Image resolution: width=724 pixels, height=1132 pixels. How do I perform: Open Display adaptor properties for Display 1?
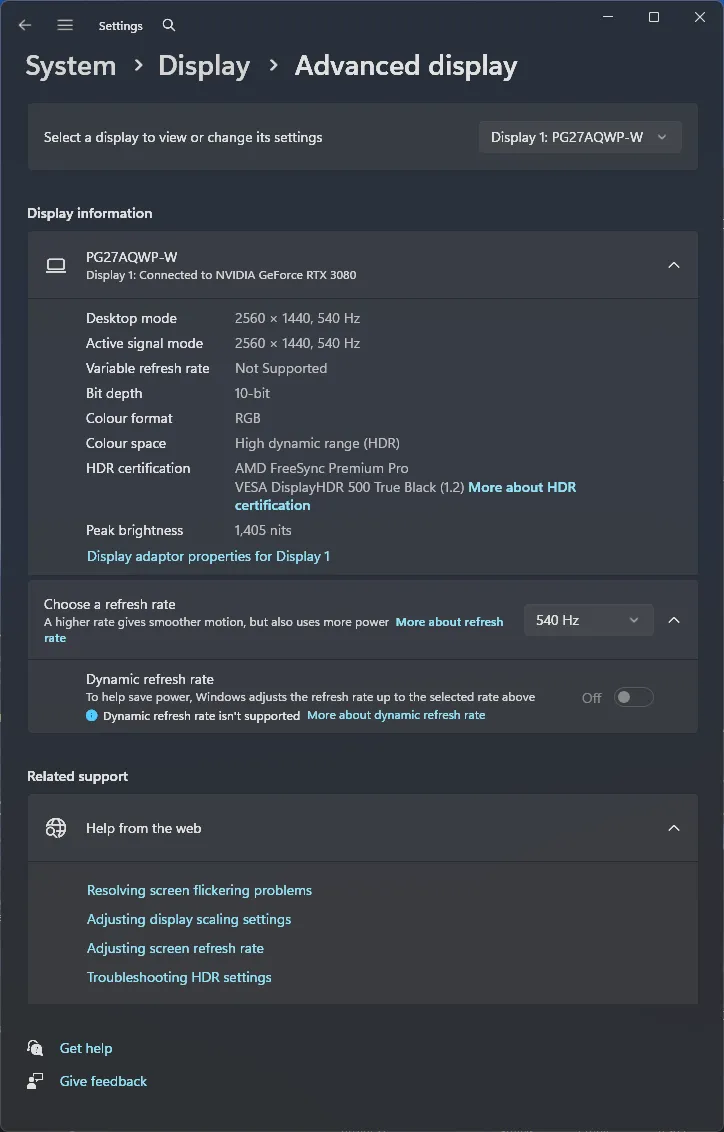pos(208,556)
